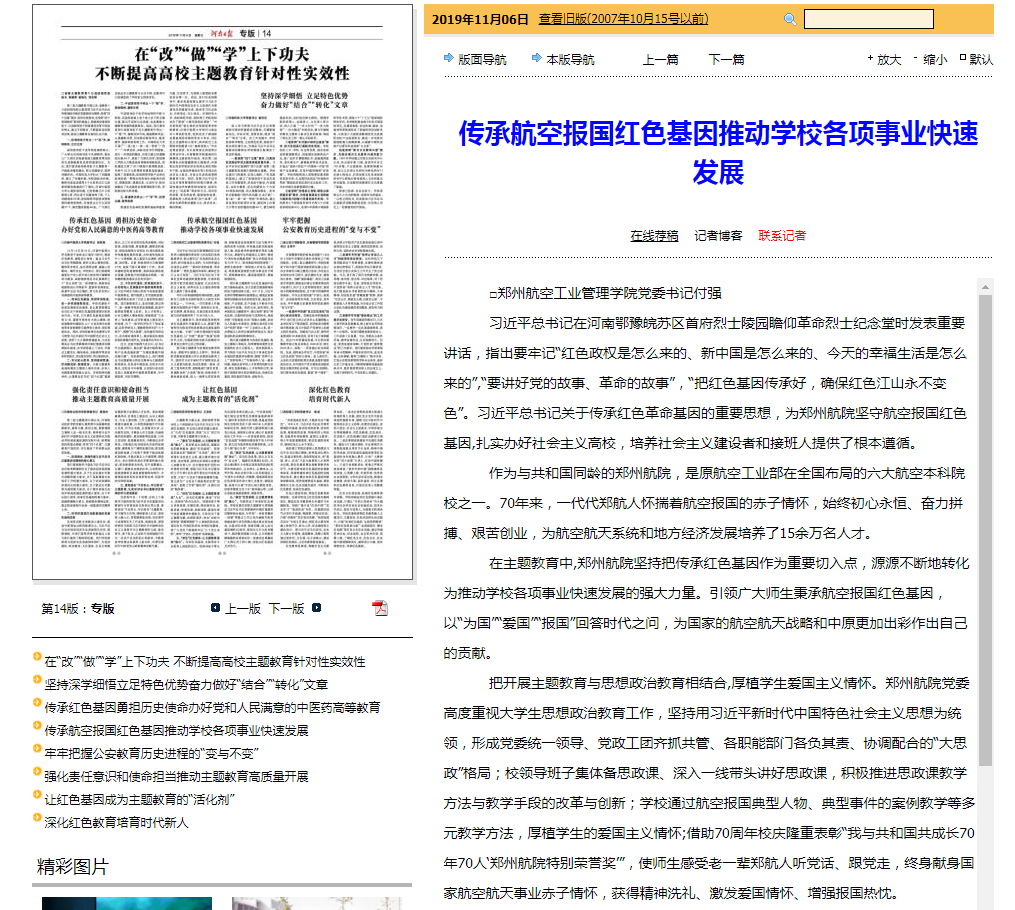Click the left thumbnail under 精彩图片
The height and width of the screenshot is (910, 1015).
[x=127, y=903]
